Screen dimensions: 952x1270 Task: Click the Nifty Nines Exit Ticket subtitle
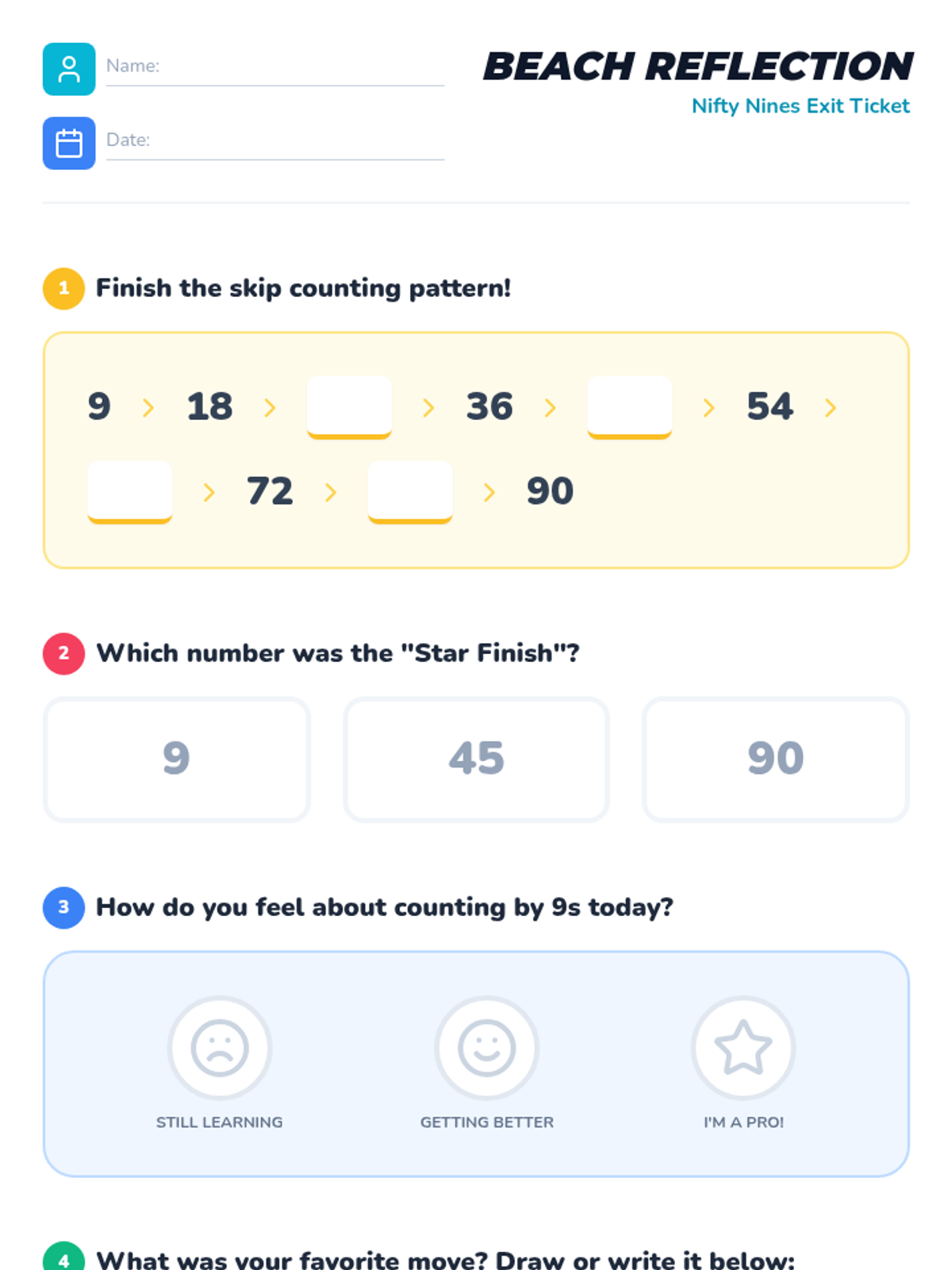[800, 106]
